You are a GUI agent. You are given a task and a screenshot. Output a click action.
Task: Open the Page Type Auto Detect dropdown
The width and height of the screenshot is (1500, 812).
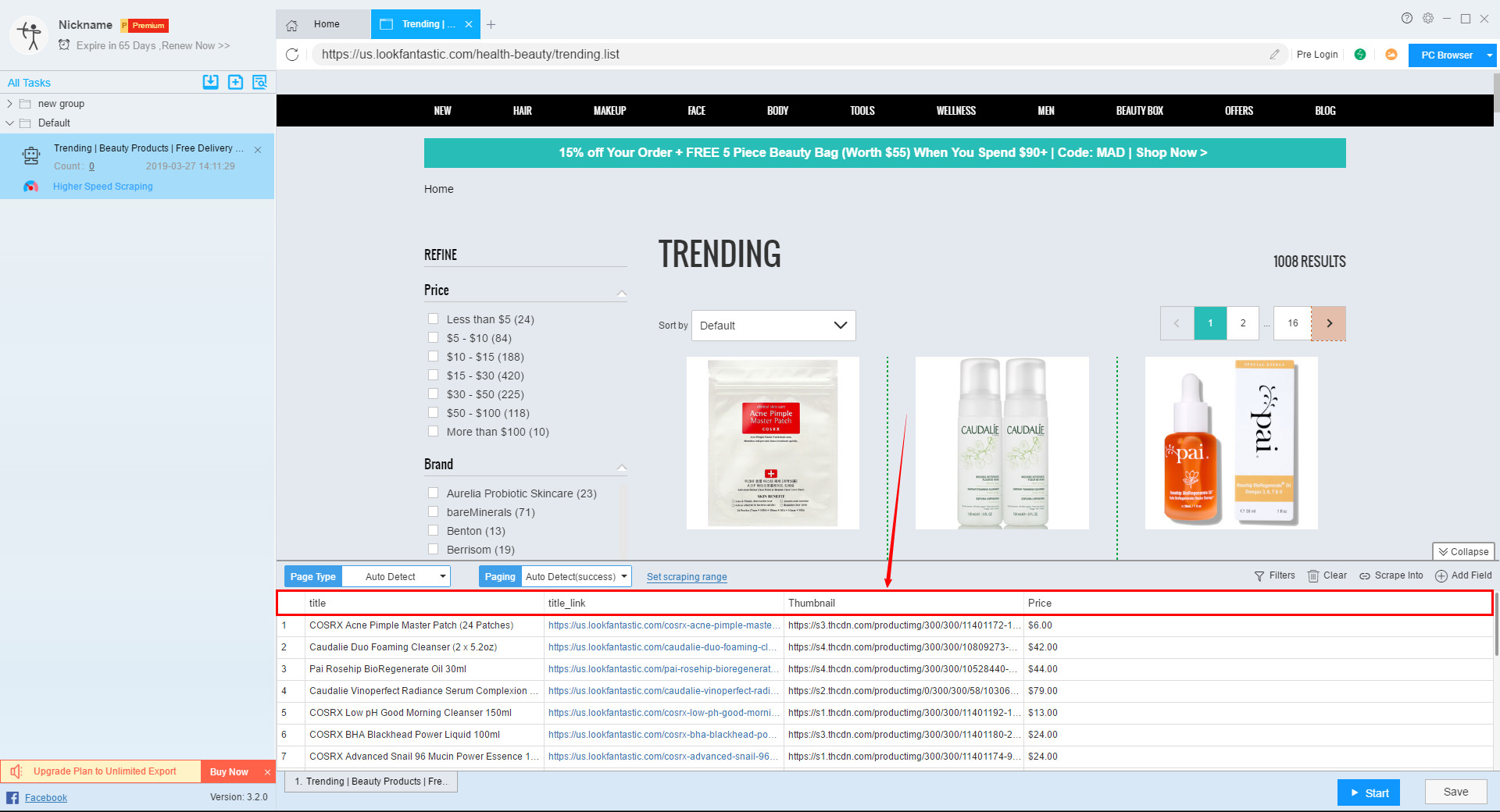[396, 577]
